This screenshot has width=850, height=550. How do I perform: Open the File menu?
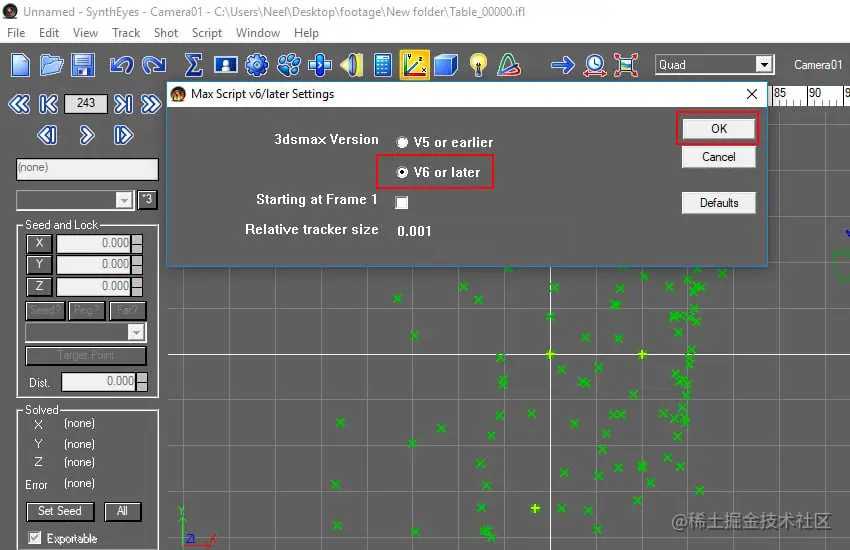pos(16,33)
